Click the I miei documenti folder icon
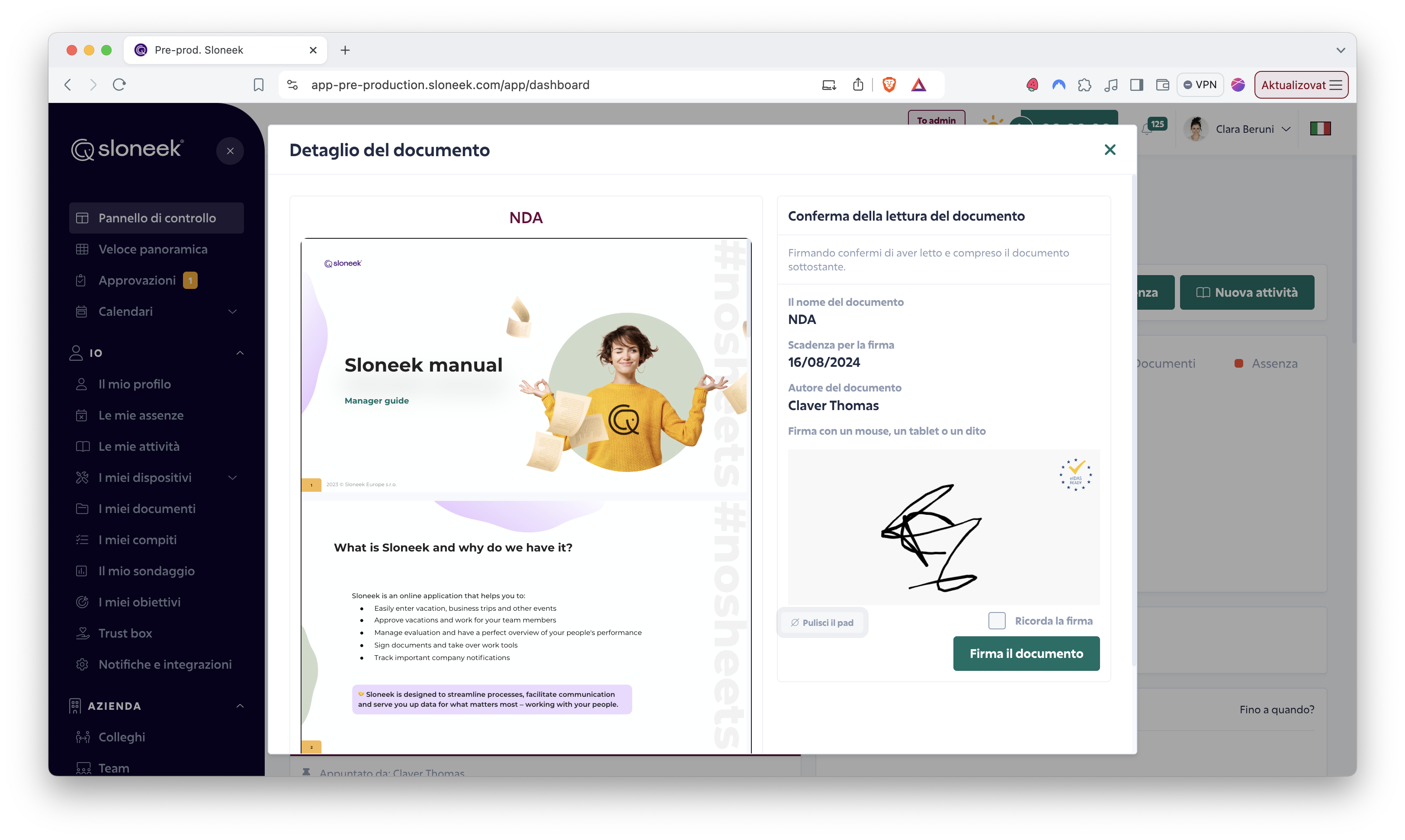The height and width of the screenshot is (840, 1405). [x=82, y=508]
